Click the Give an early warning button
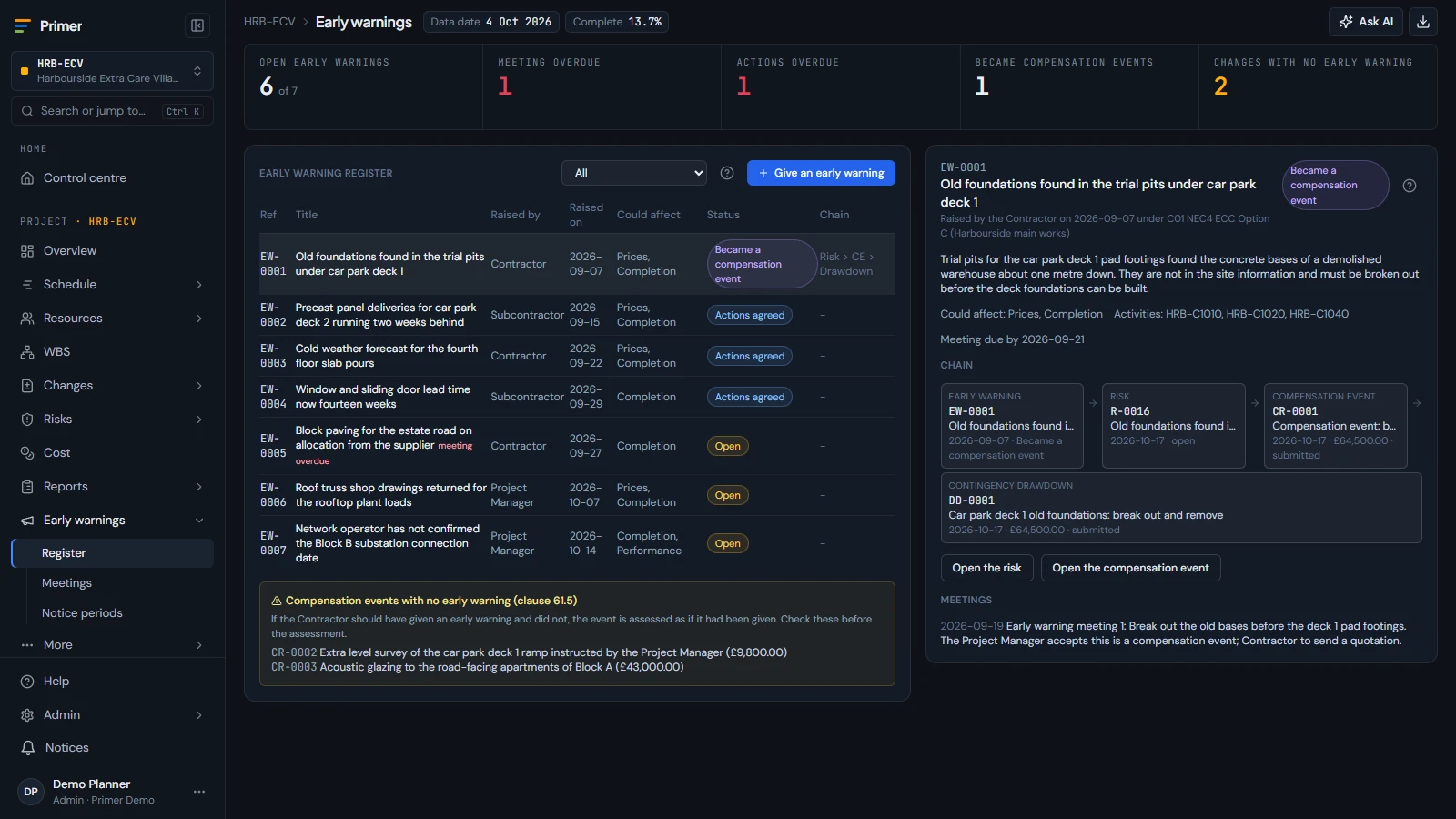 click(x=821, y=173)
